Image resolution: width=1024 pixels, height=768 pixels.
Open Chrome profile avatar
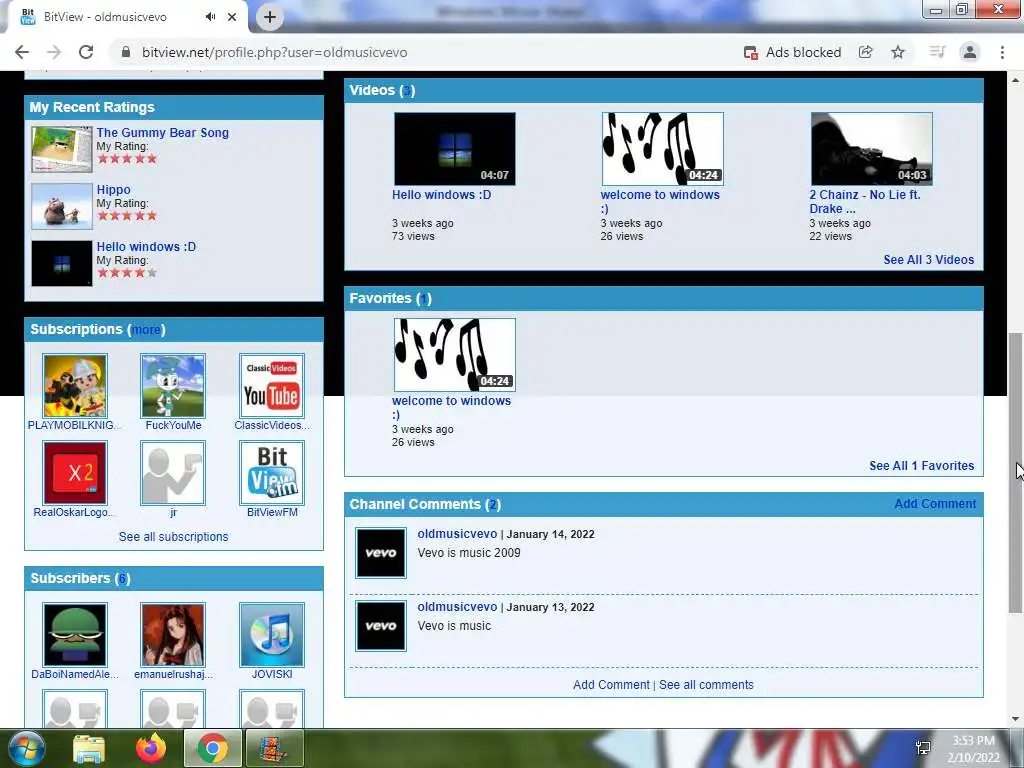(970, 52)
